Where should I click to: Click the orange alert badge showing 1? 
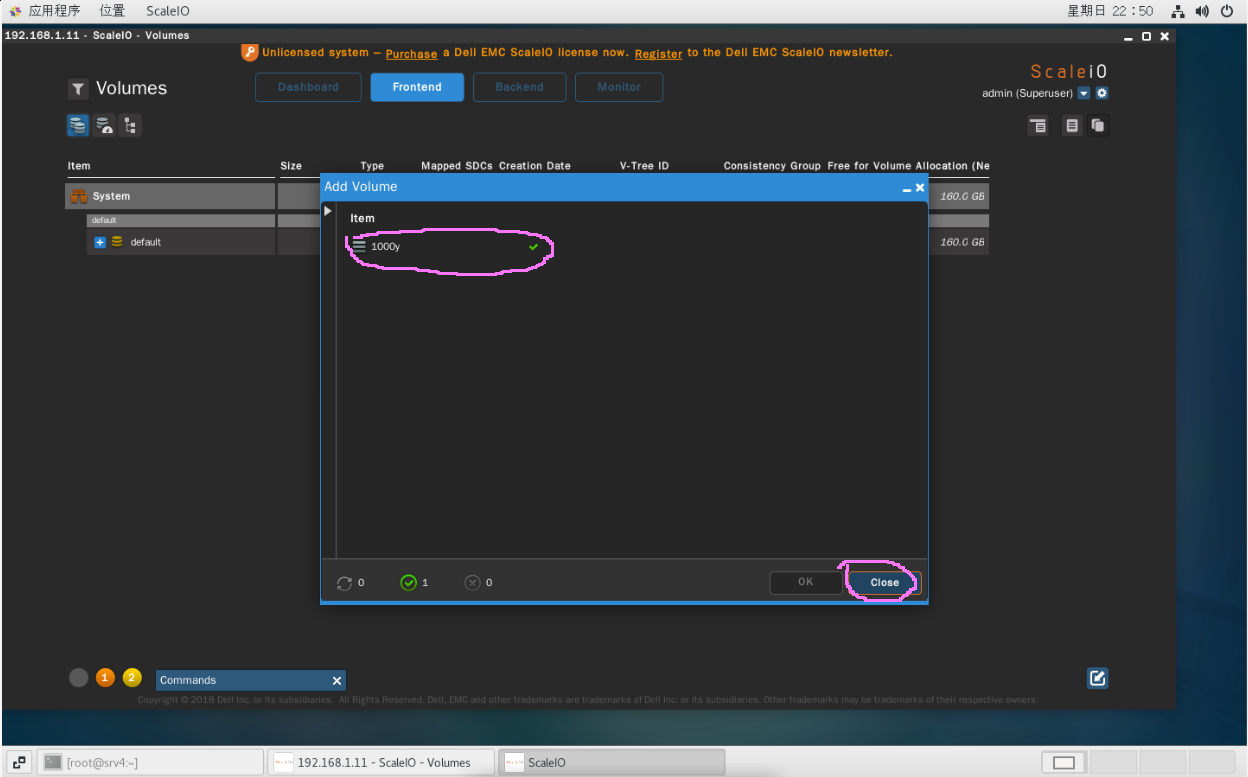click(x=105, y=677)
